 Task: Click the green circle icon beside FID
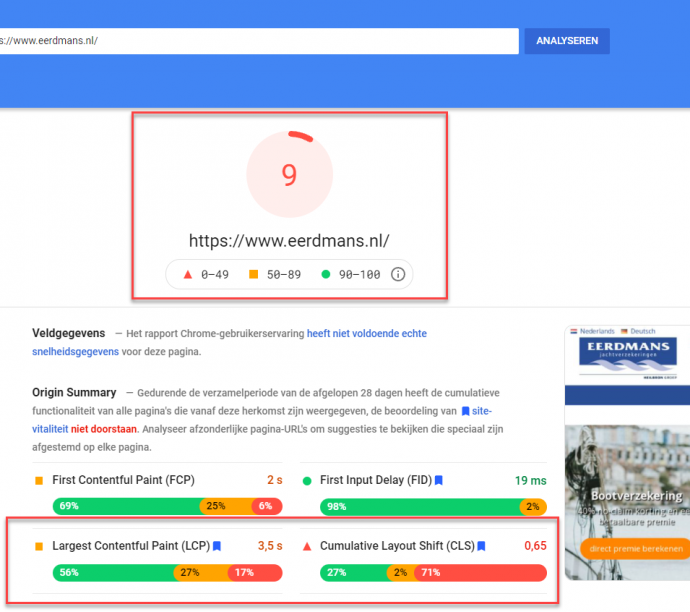click(x=307, y=481)
